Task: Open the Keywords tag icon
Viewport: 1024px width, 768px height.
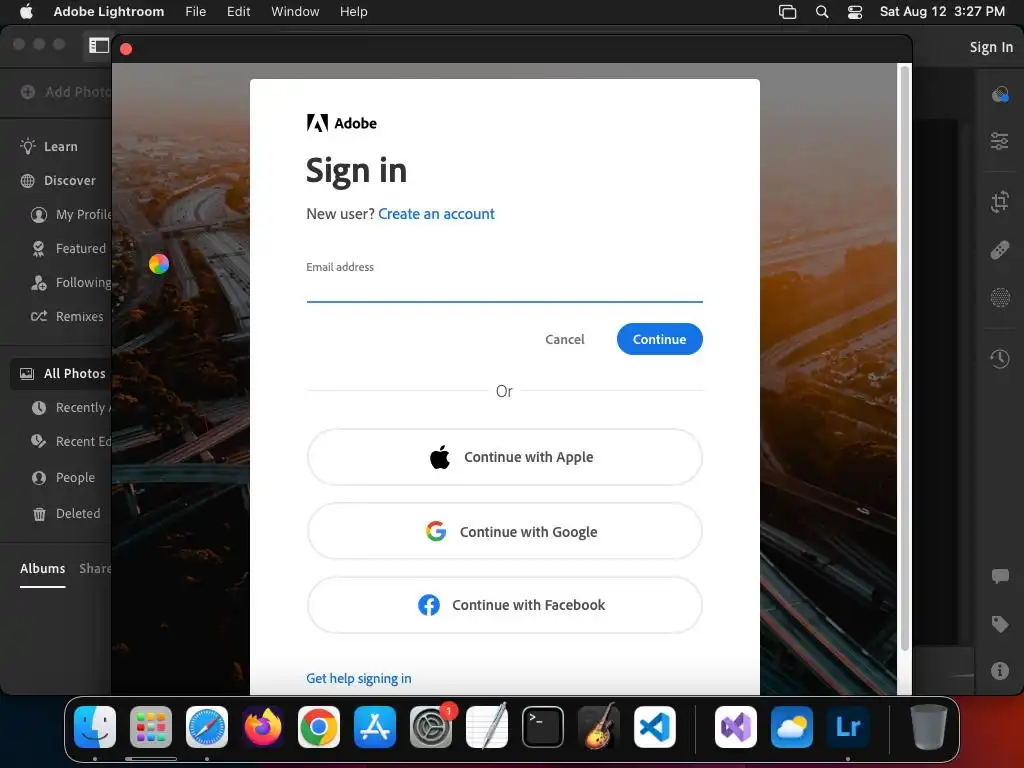Action: 1000,624
